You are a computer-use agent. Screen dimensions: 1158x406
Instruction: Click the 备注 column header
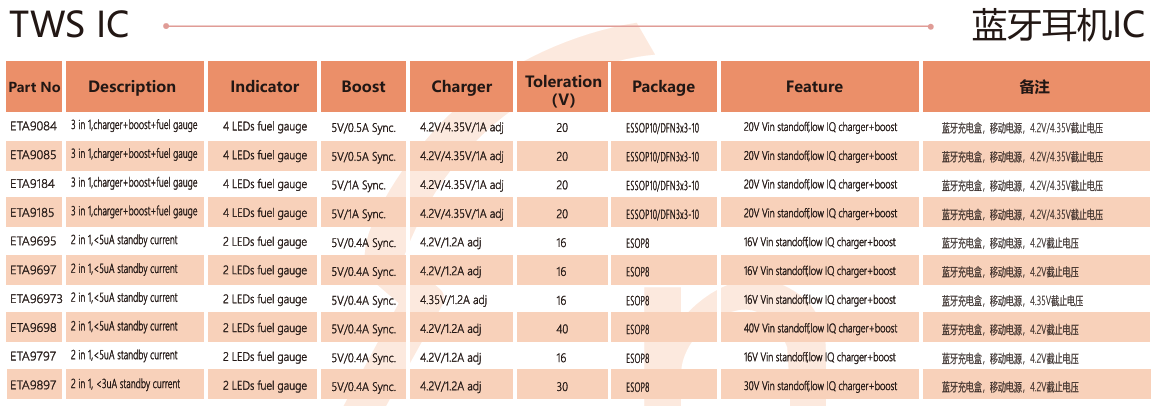point(1034,87)
